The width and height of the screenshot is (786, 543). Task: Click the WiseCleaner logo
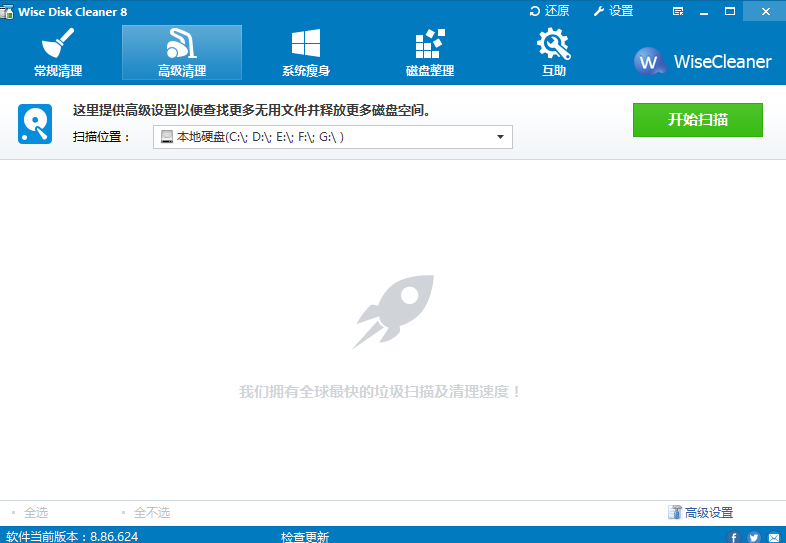pyautogui.click(x=703, y=61)
